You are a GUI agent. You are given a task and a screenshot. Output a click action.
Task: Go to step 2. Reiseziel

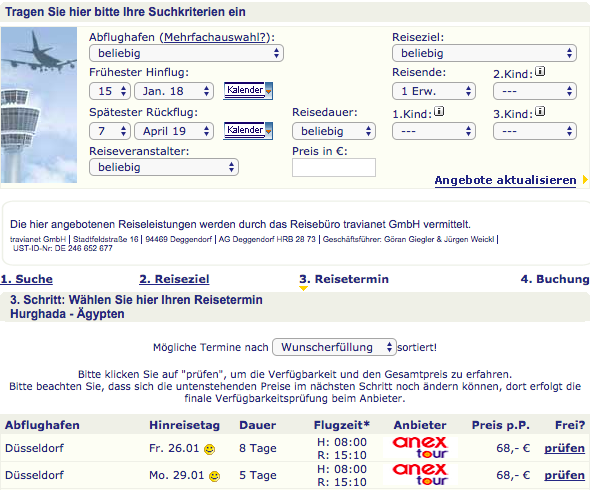174,279
